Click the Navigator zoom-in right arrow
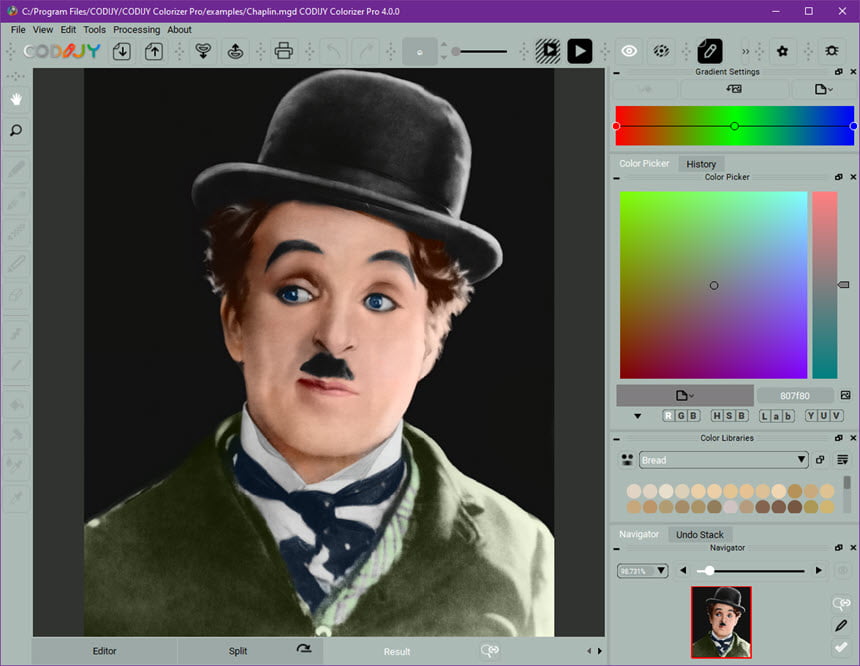860x666 pixels. (818, 571)
